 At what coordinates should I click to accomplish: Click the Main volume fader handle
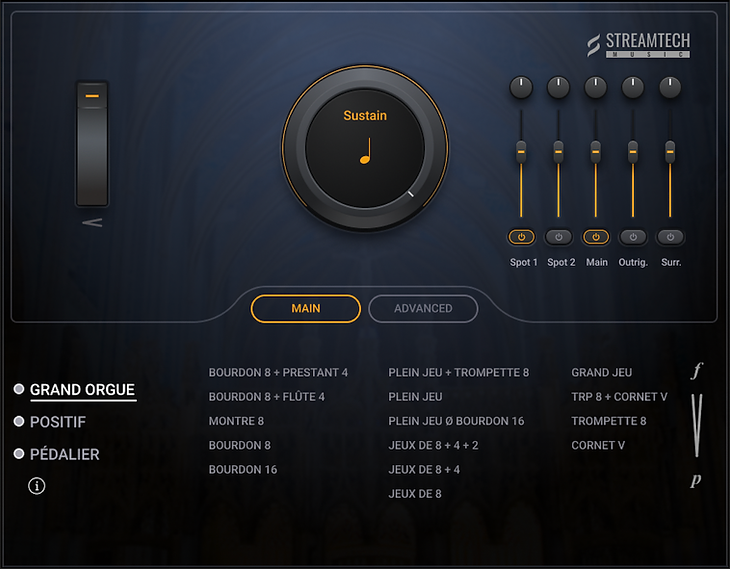pos(595,151)
